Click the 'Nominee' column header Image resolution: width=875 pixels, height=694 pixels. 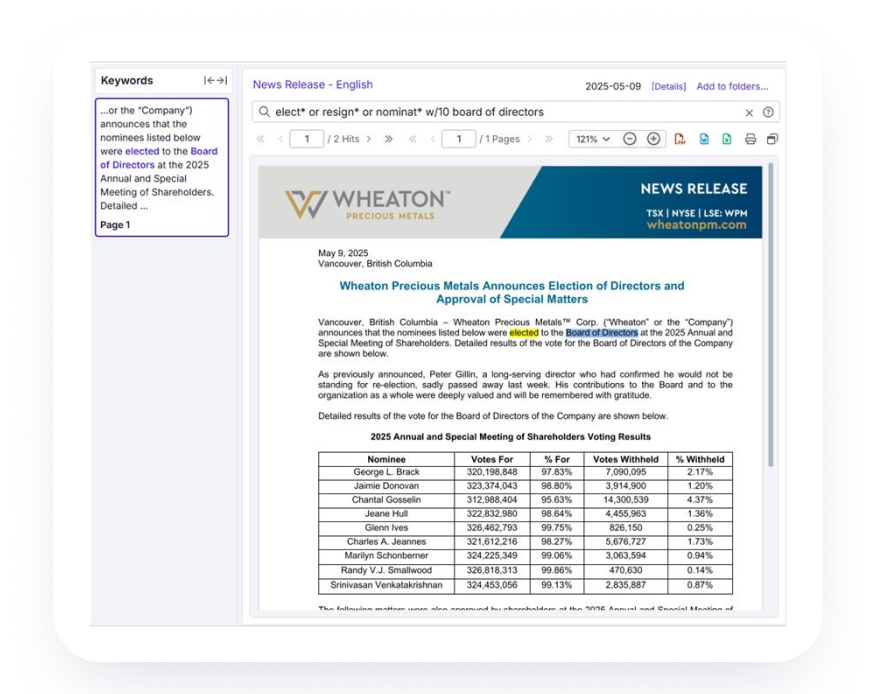386,459
